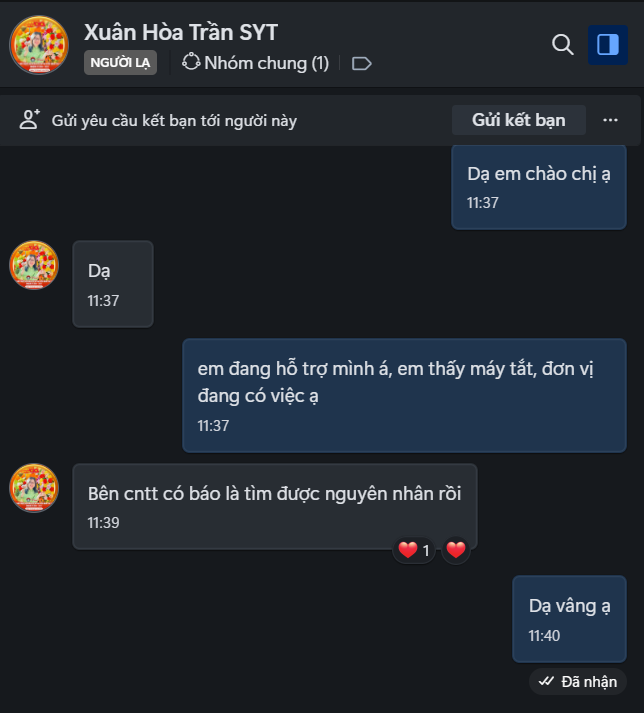644x713 pixels.
Task: Click the Xuân Hòa Trần SYT name title
Action: (x=181, y=33)
